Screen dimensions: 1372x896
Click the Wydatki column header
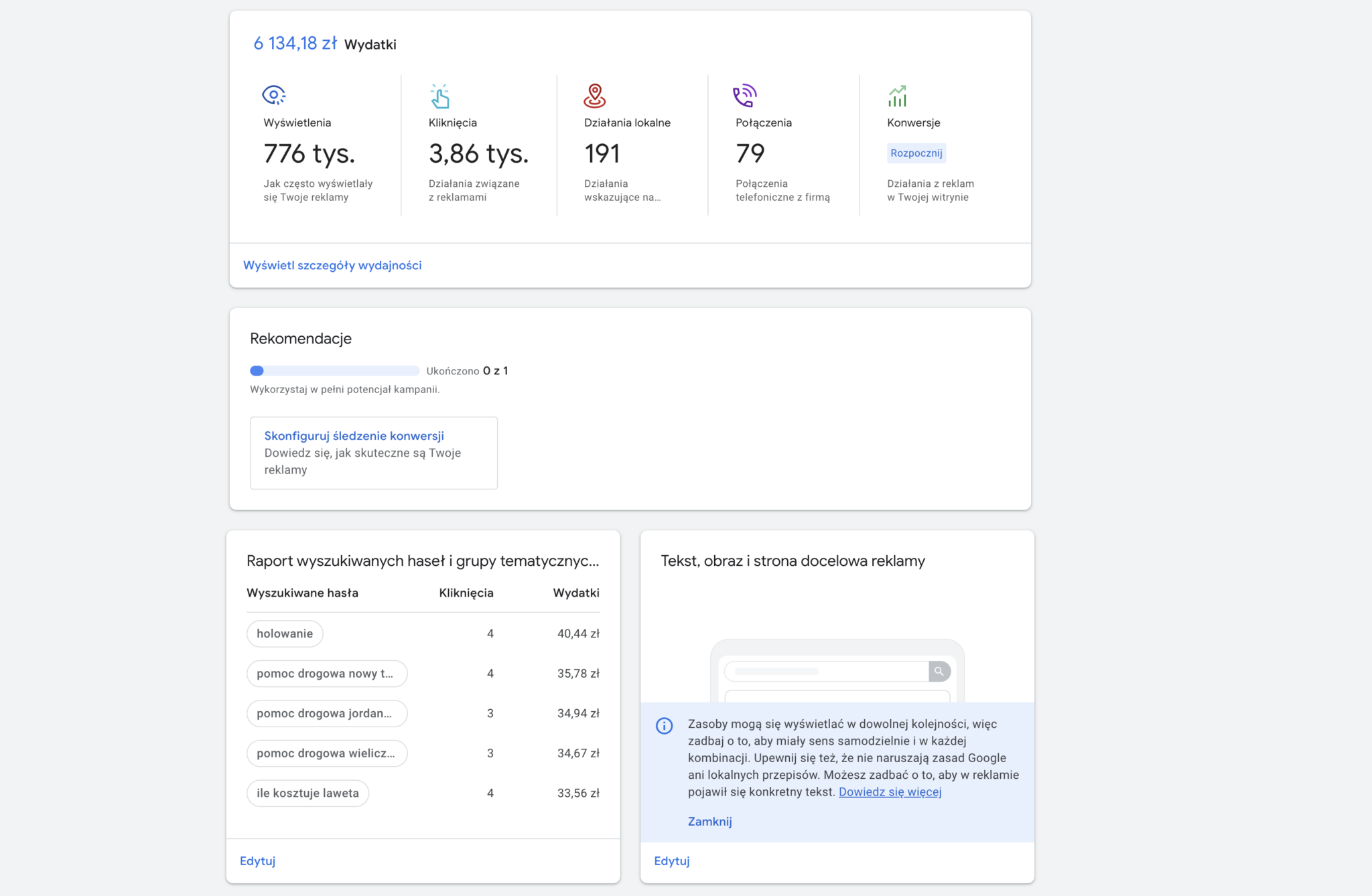click(x=575, y=593)
